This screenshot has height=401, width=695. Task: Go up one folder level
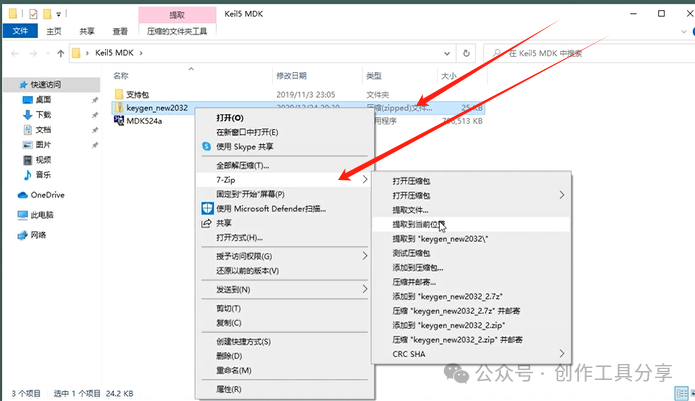[x=61, y=53]
